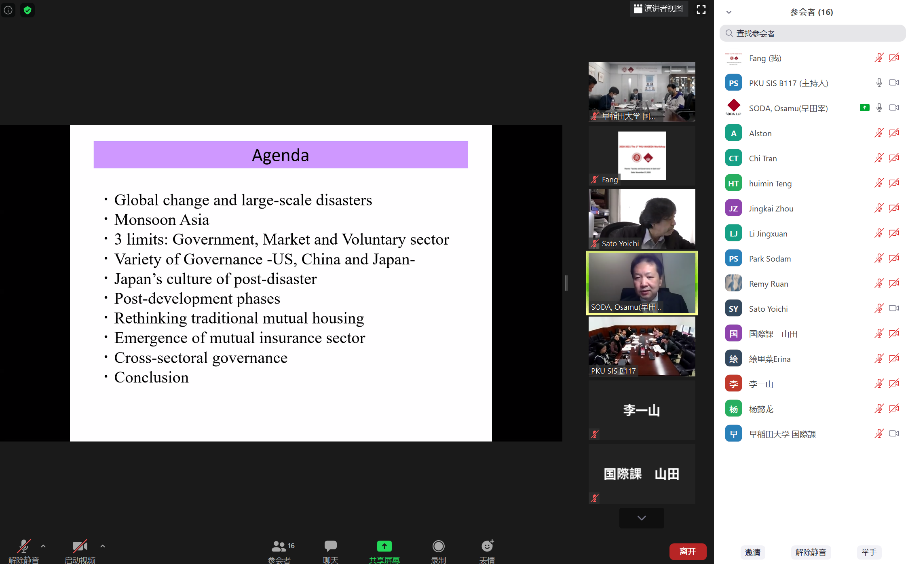Image resolution: width=908 pixels, height=564 pixels.
Task: Click the green share screen icon
Action: pyautogui.click(x=384, y=547)
